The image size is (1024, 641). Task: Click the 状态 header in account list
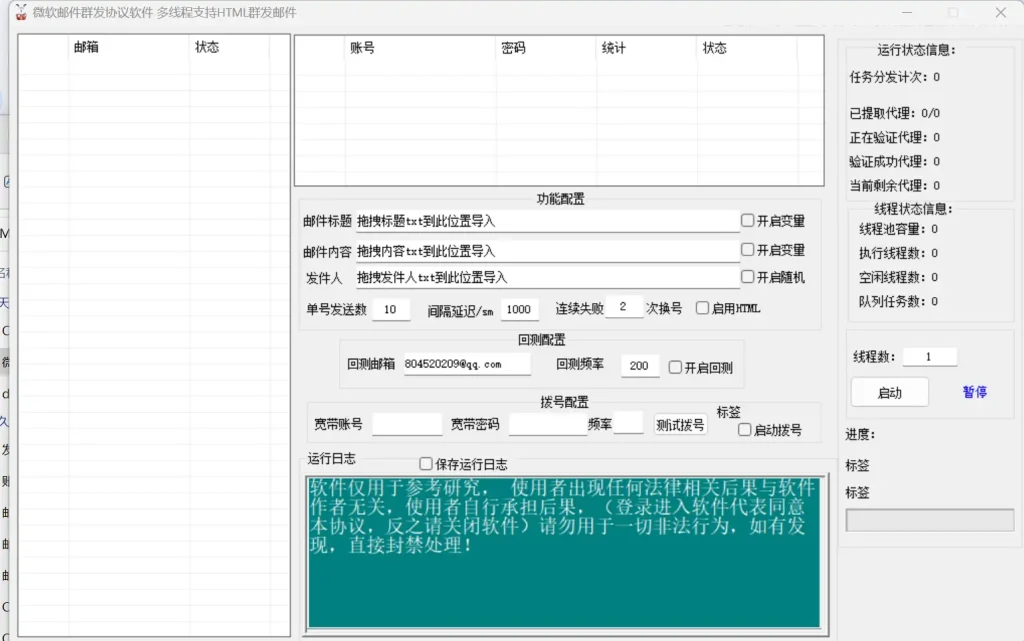[746, 48]
